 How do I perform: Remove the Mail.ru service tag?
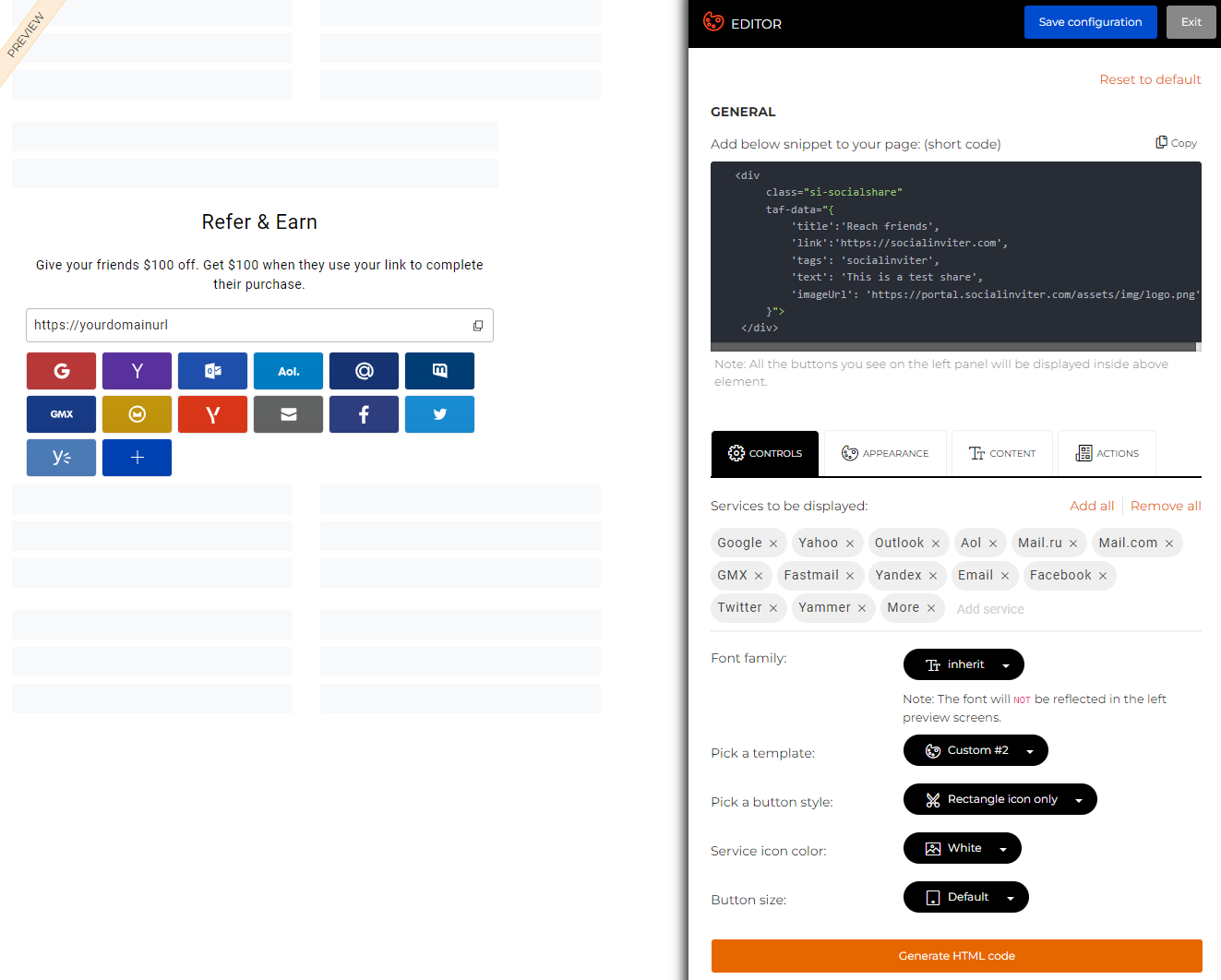pyautogui.click(x=1073, y=544)
